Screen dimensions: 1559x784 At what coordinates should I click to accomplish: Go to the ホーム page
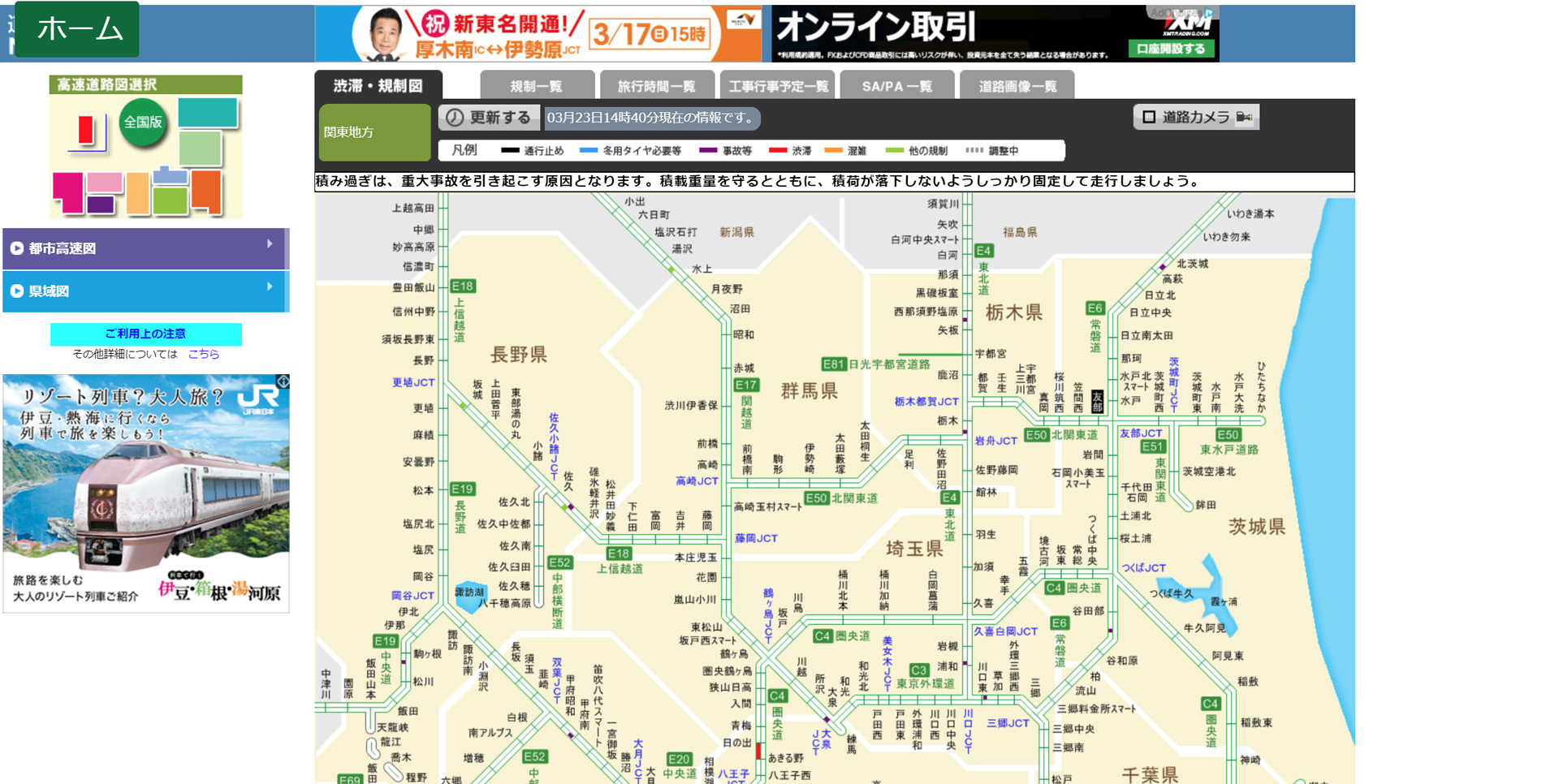pos(77,29)
